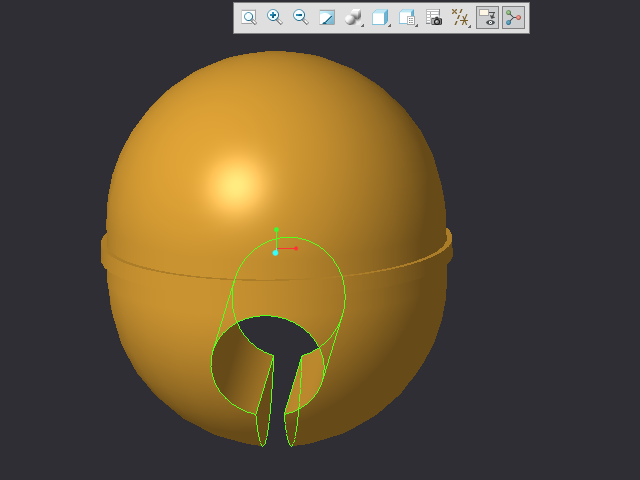Open the Display Style dropdown
This screenshot has height=480, width=640.
coord(354,18)
